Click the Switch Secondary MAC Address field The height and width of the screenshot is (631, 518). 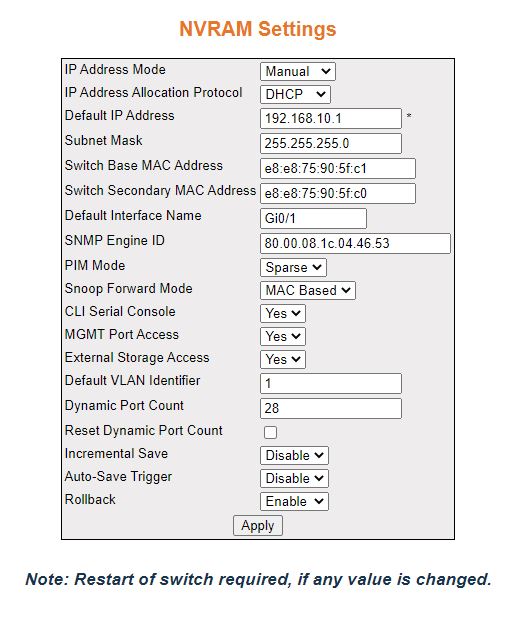click(338, 193)
